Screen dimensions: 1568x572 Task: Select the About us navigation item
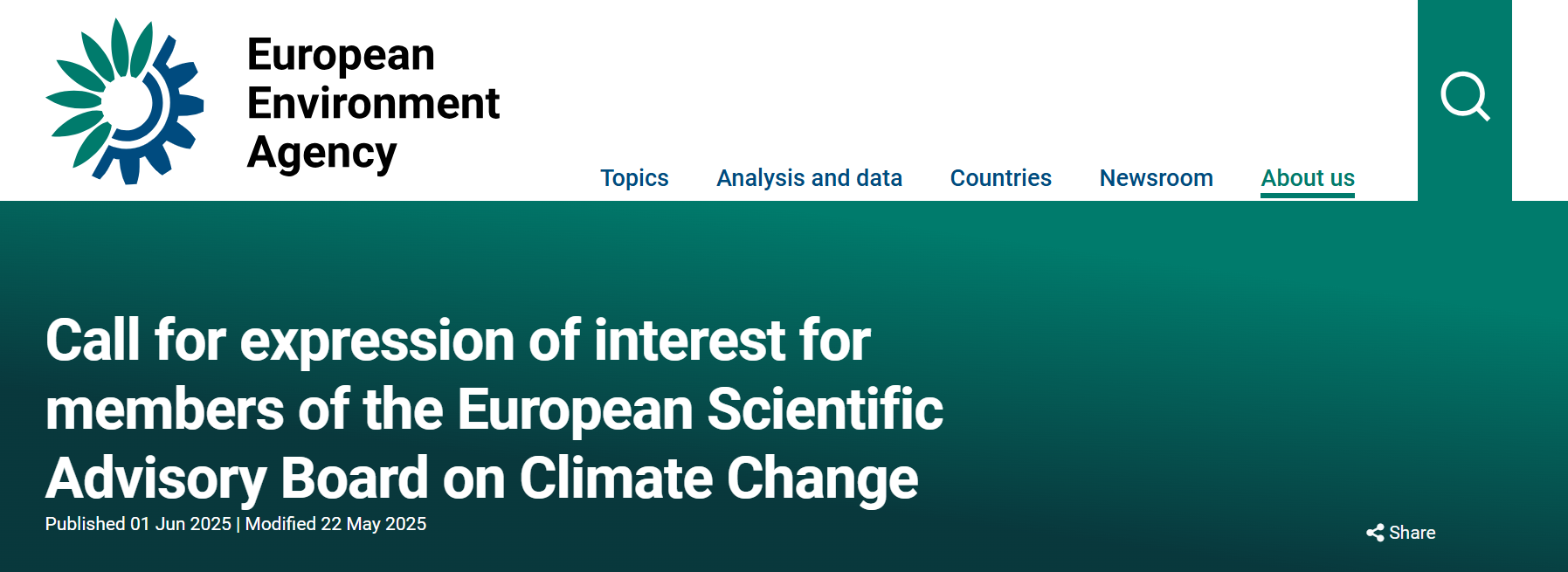[x=1307, y=177]
